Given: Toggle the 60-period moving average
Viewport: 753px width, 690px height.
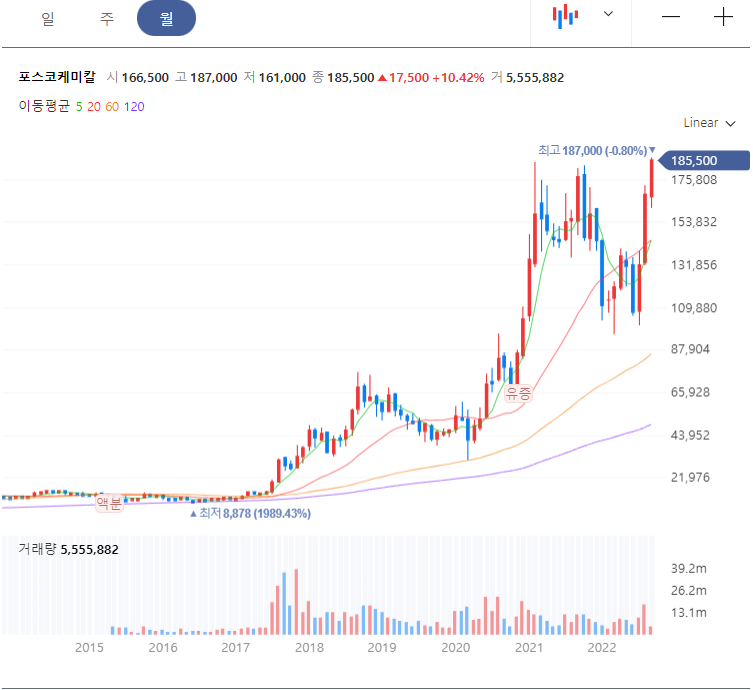Looking at the screenshot, I should [112, 107].
